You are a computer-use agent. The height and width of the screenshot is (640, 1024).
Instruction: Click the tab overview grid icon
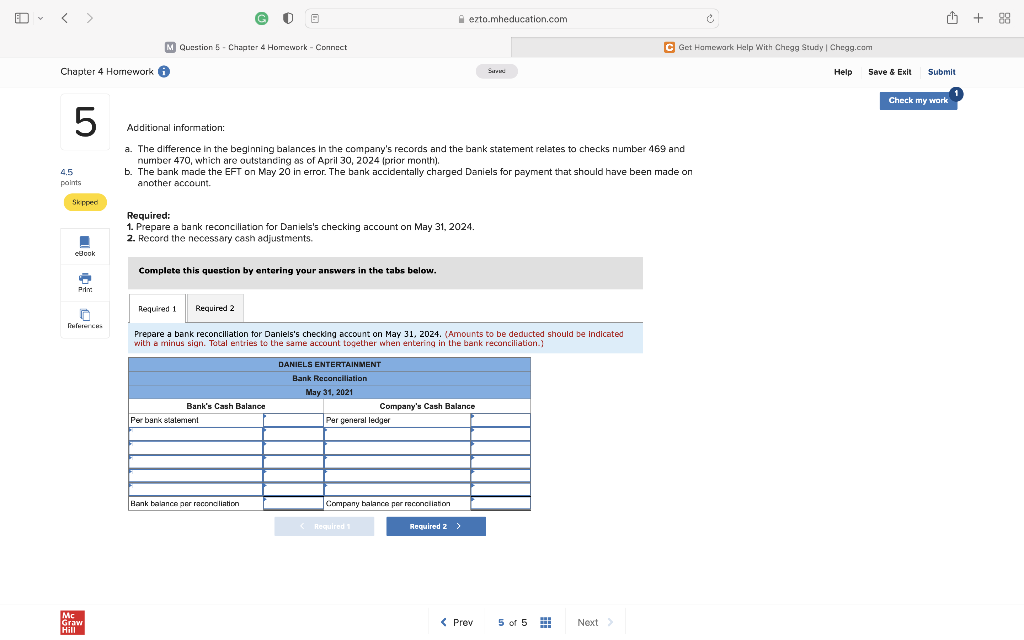tap(1004, 17)
